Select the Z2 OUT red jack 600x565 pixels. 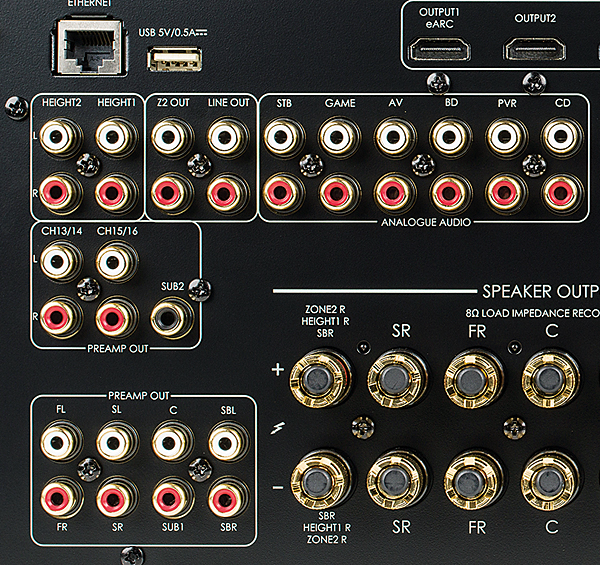pos(172,192)
